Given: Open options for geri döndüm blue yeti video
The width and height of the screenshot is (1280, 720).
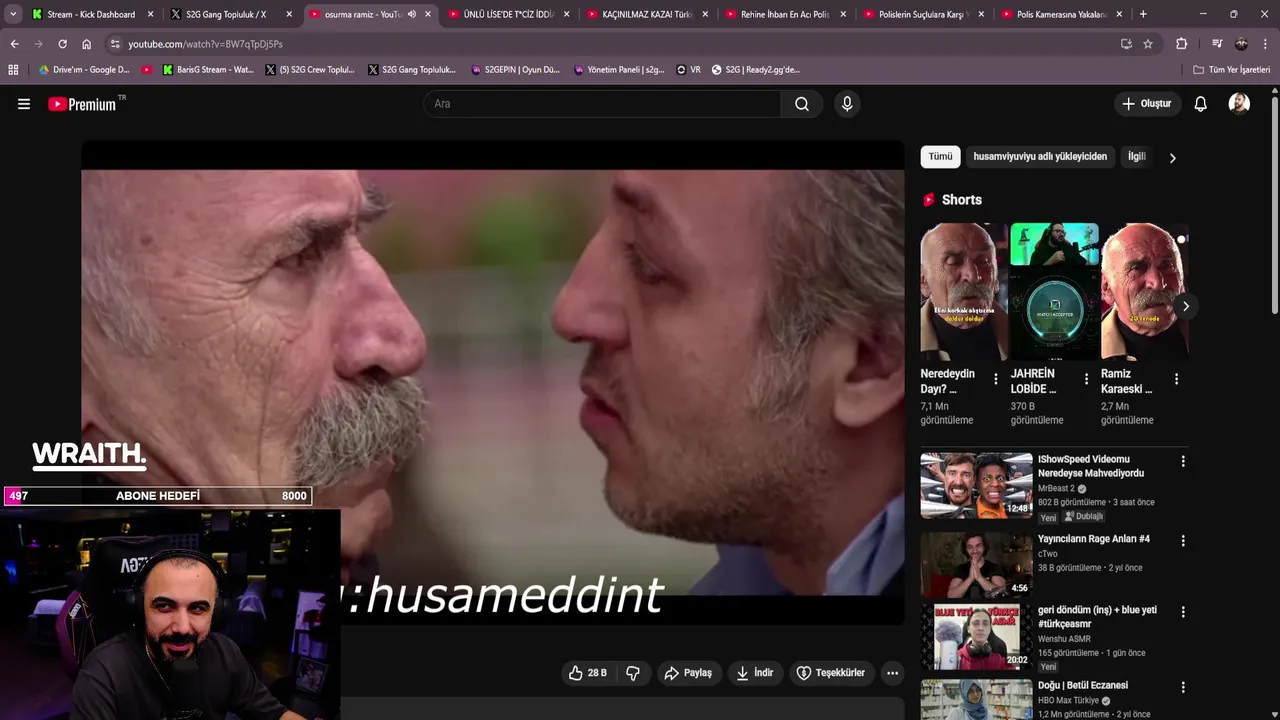Looking at the screenshot, I should (1183, 611).
